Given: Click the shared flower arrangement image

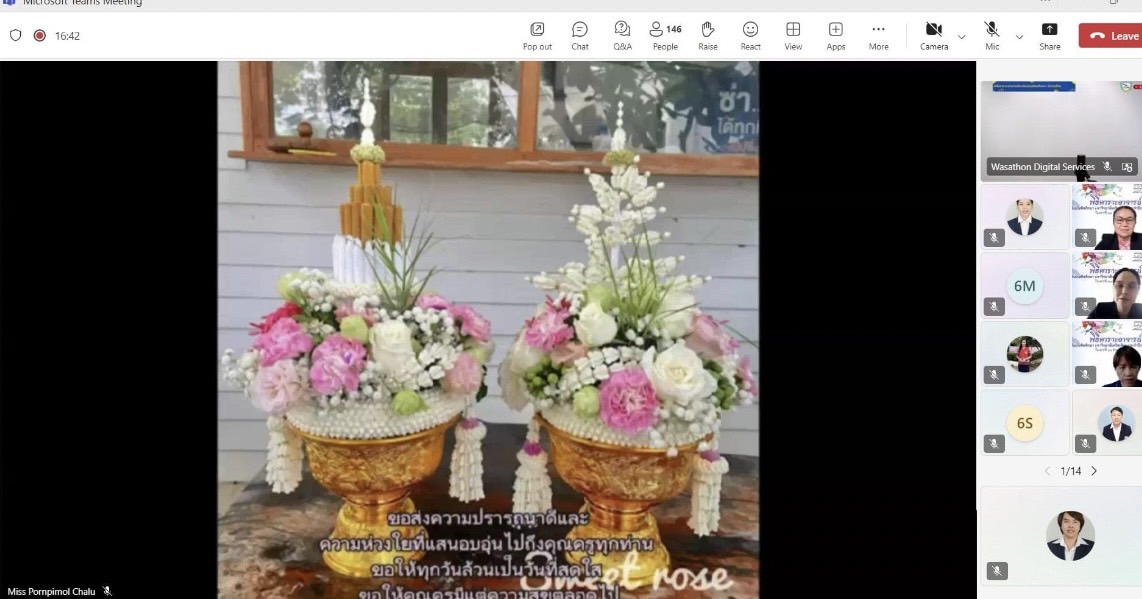Looking at the screenshot, I should (x=488, y=330).
